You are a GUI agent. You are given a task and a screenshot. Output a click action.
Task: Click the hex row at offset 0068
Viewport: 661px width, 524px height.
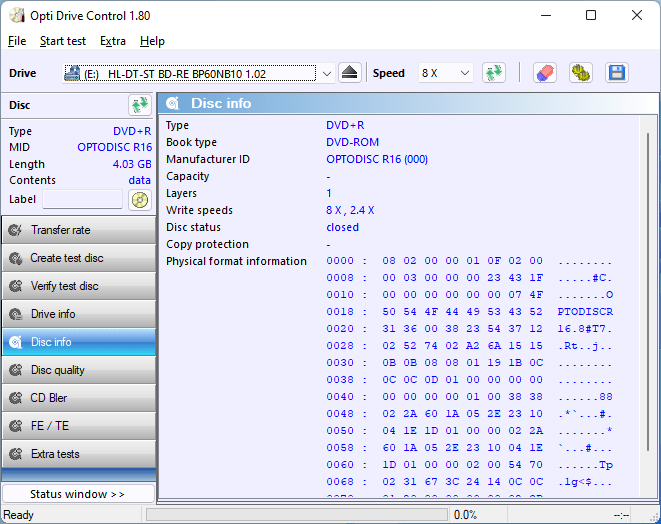pos(469,481)
